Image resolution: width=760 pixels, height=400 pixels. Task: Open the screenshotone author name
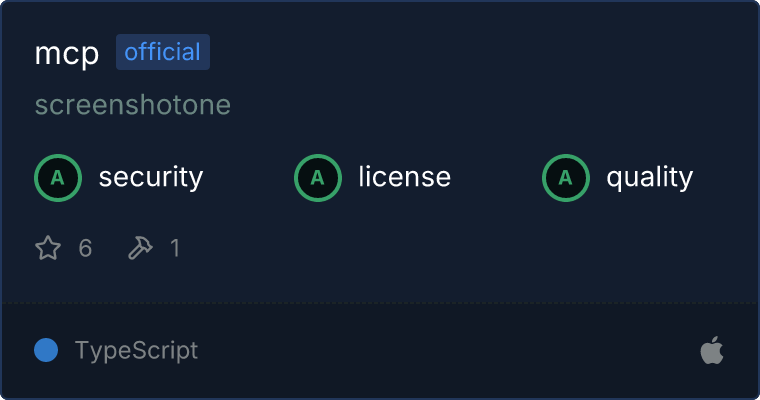tap(133, 105)
